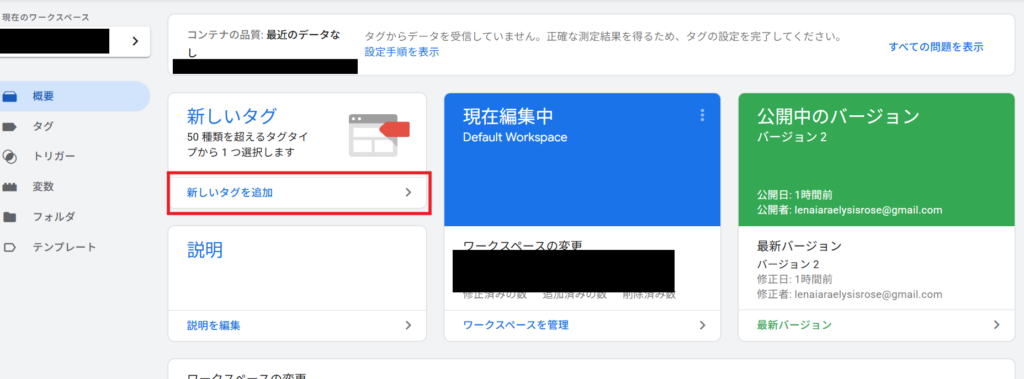This screenshot has height=379, width=1024.
Task: Click the 公開者 email address
Action: pyautogui.click(x=868, y=210)
